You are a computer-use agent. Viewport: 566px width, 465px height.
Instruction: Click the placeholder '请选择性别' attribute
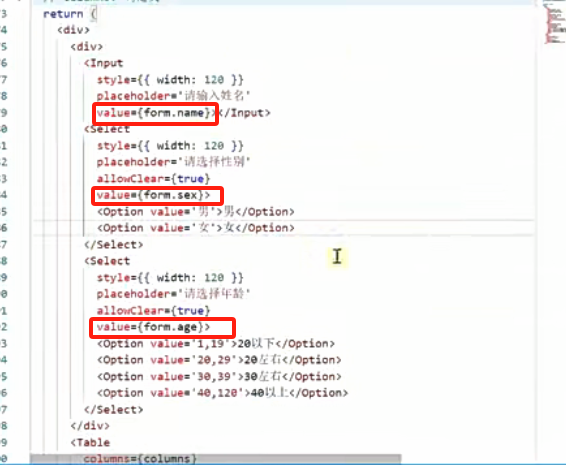(x=174, y=162)
